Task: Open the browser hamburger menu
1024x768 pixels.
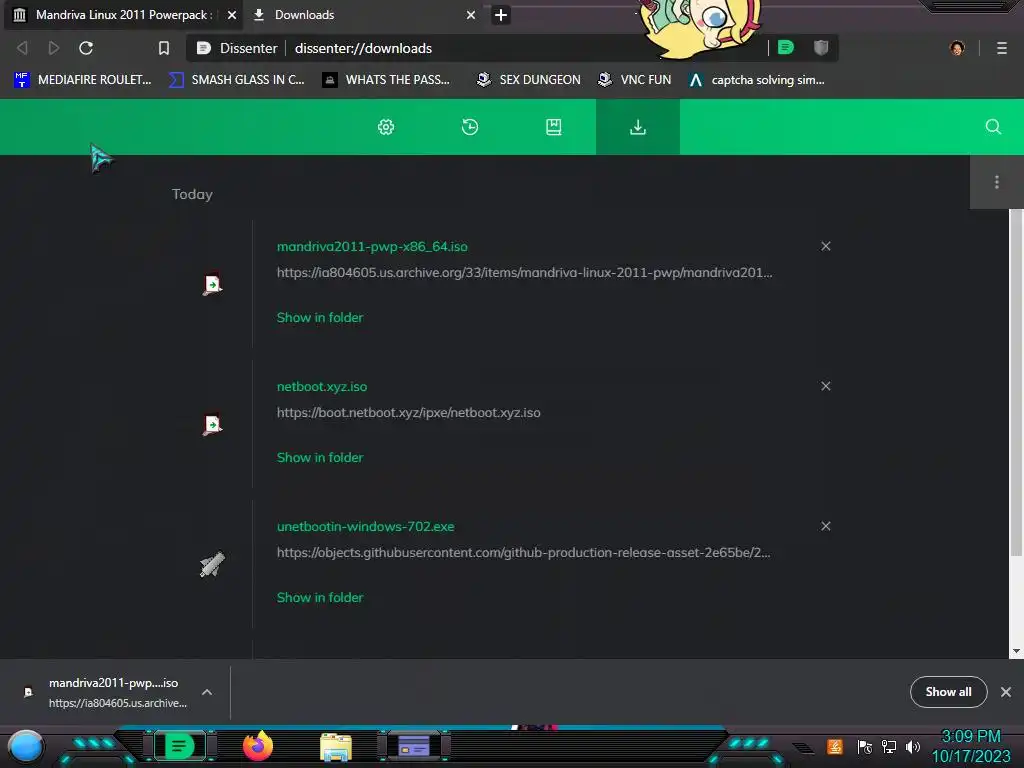Action: point(1002,48)
